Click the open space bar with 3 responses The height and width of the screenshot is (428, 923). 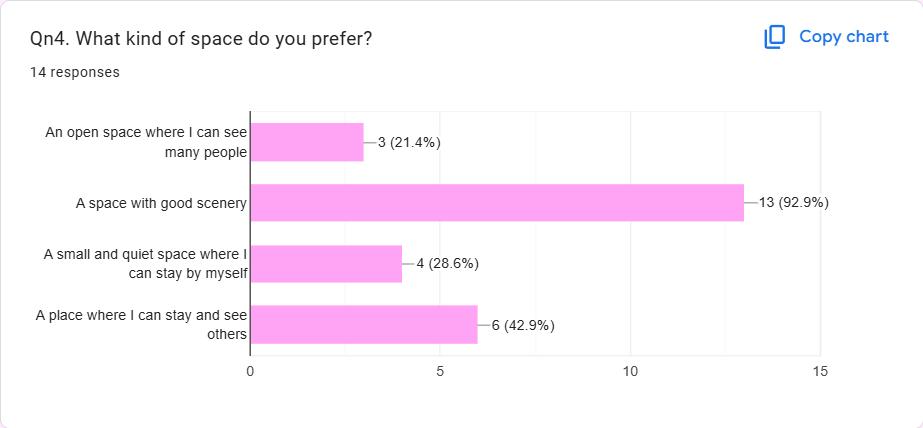point(307,142)
